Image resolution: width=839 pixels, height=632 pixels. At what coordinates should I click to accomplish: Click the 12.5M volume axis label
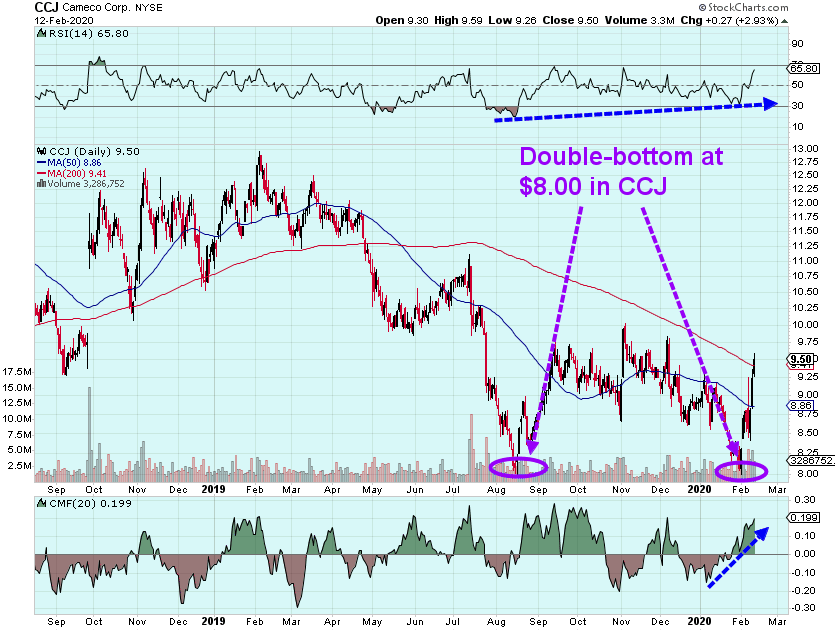coord(17,403)
